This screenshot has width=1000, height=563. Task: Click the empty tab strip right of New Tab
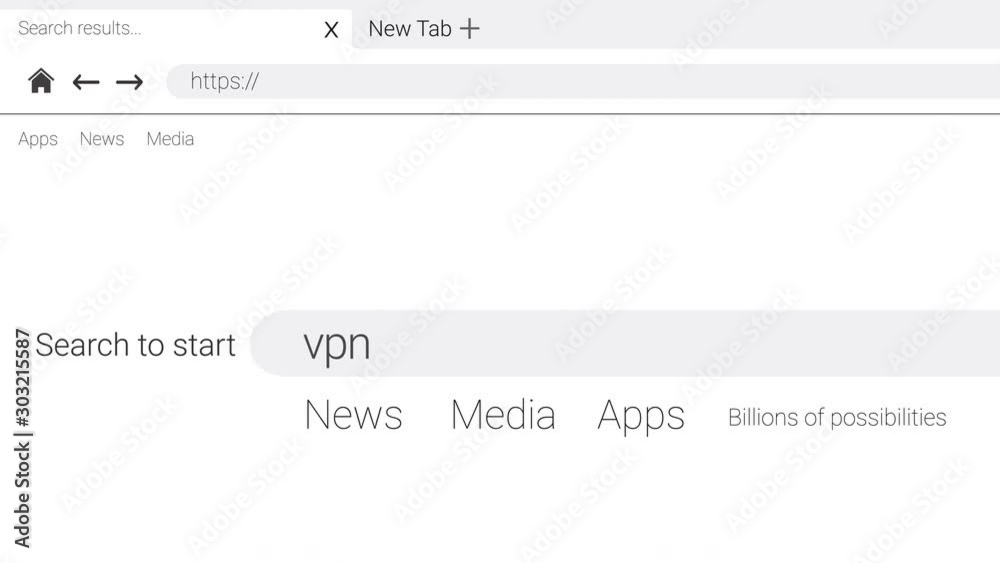point(740,26)
